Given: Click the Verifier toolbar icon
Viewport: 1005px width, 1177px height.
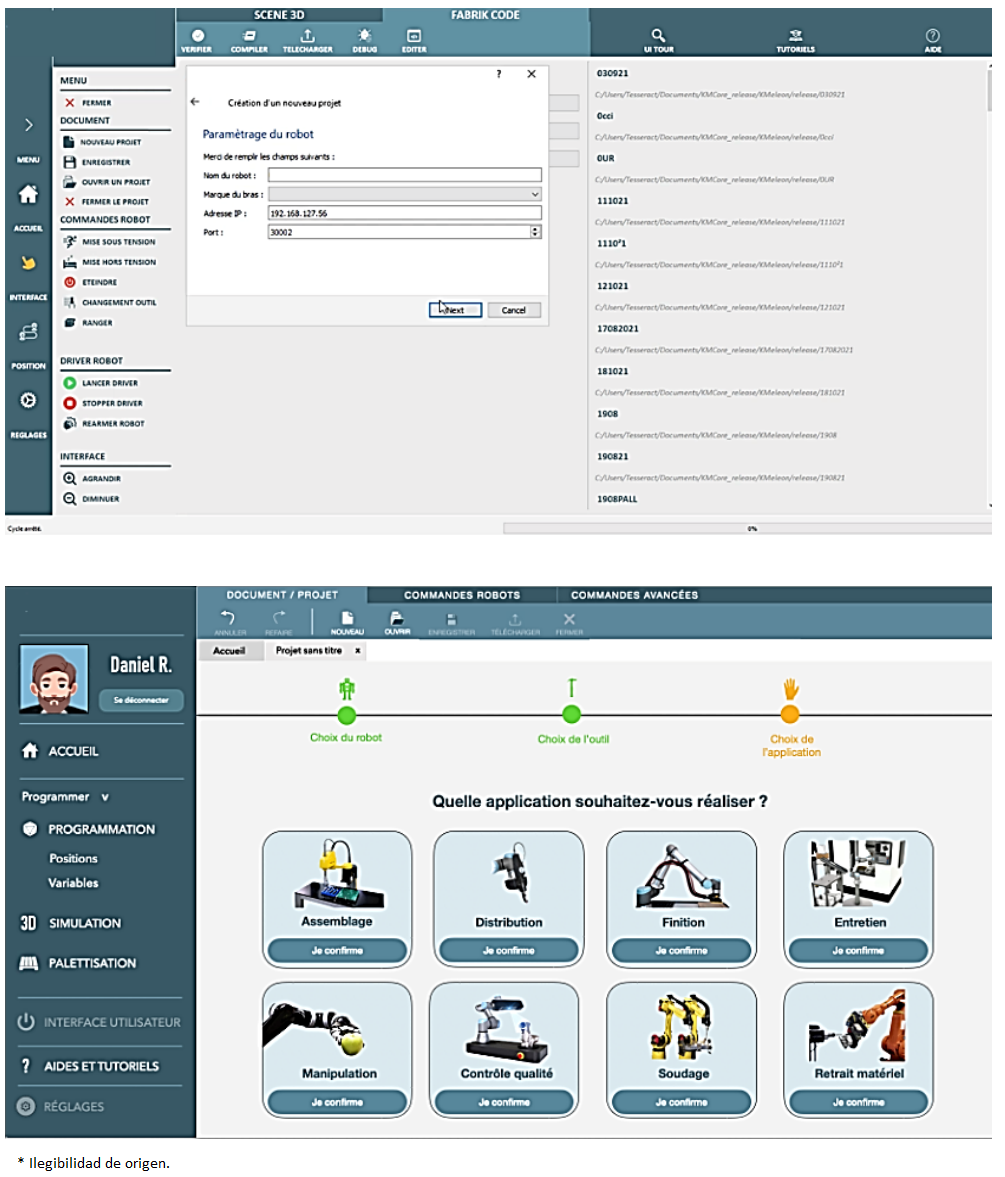Looking at the screenshot, I should click(x=197, y=37).
